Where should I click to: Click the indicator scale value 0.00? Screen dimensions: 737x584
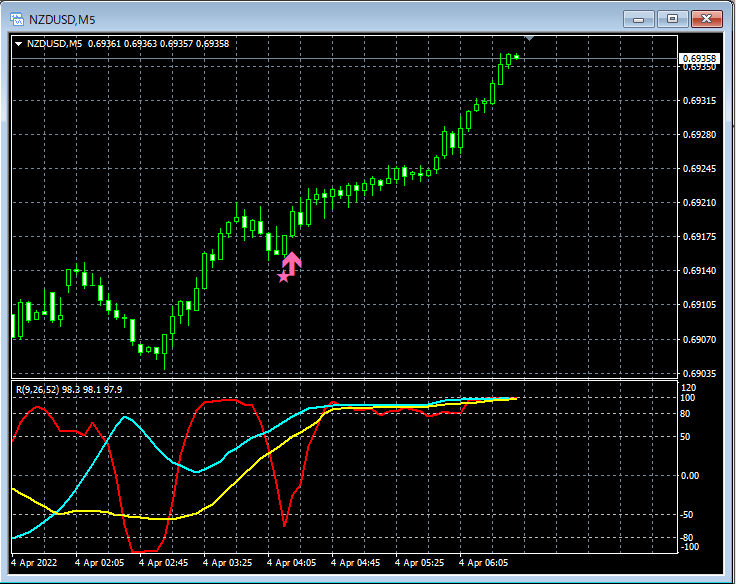click(x=690, y=476)
